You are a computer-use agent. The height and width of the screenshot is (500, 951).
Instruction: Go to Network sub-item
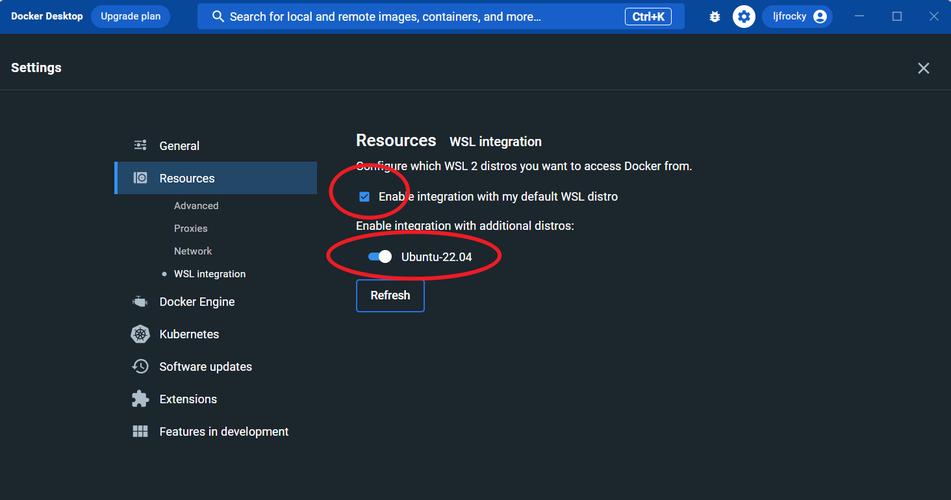coord(193,251)
